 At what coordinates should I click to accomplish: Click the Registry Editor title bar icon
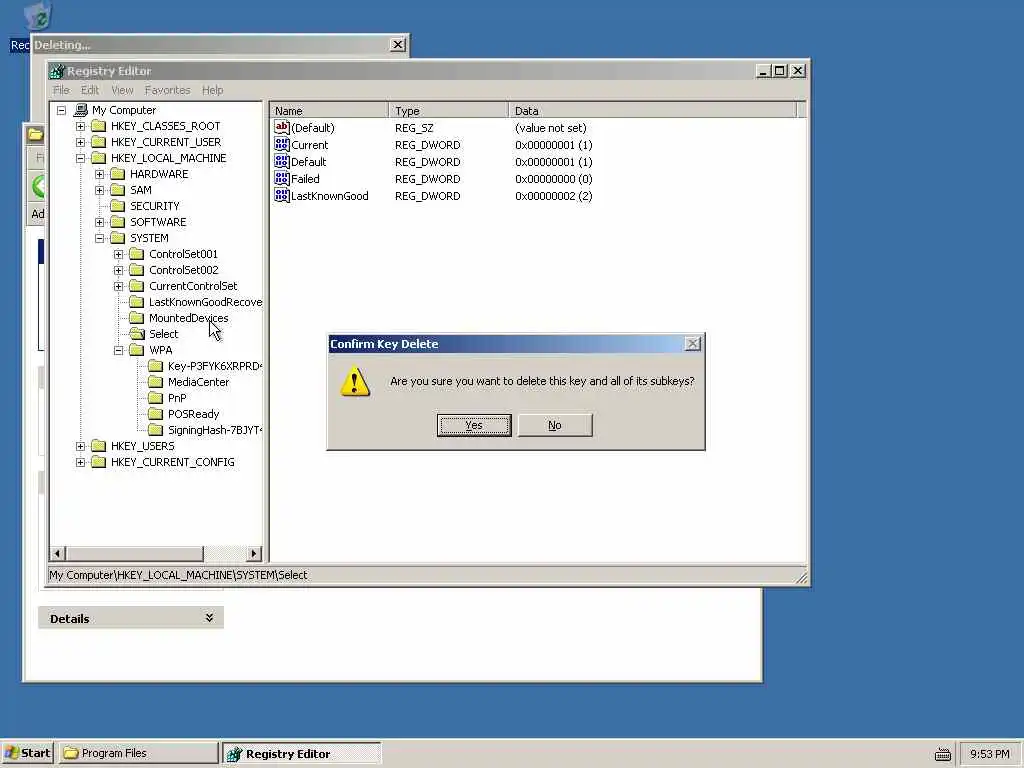(57, 71)
